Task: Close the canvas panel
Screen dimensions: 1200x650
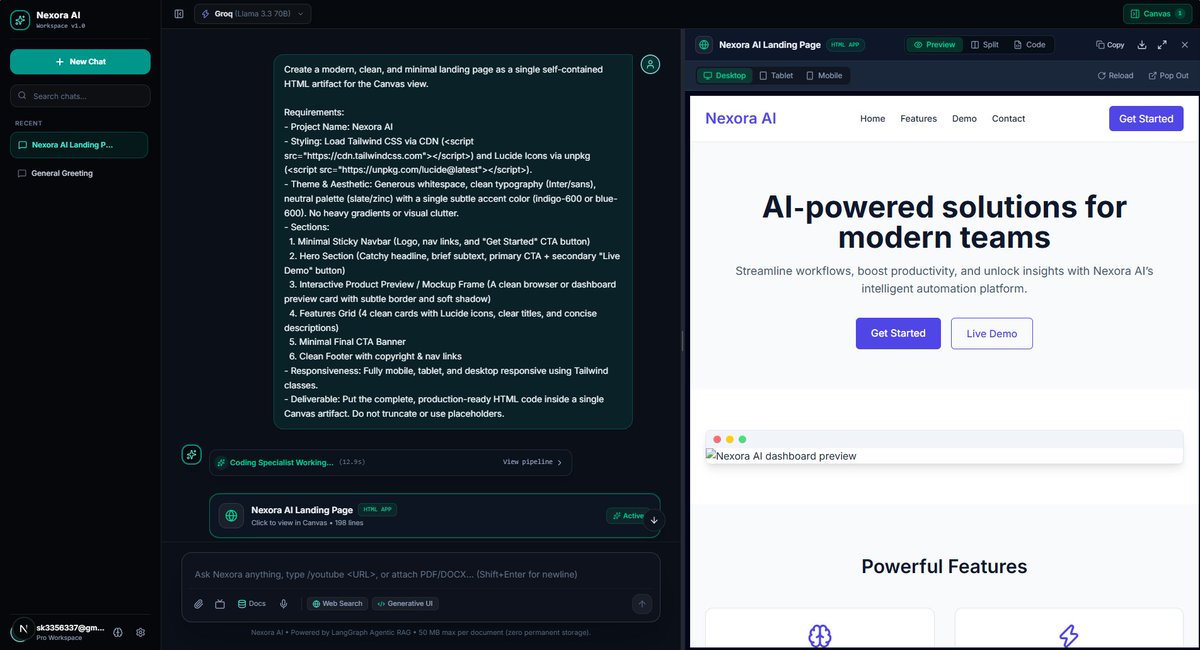Action: pos(1185,45)
